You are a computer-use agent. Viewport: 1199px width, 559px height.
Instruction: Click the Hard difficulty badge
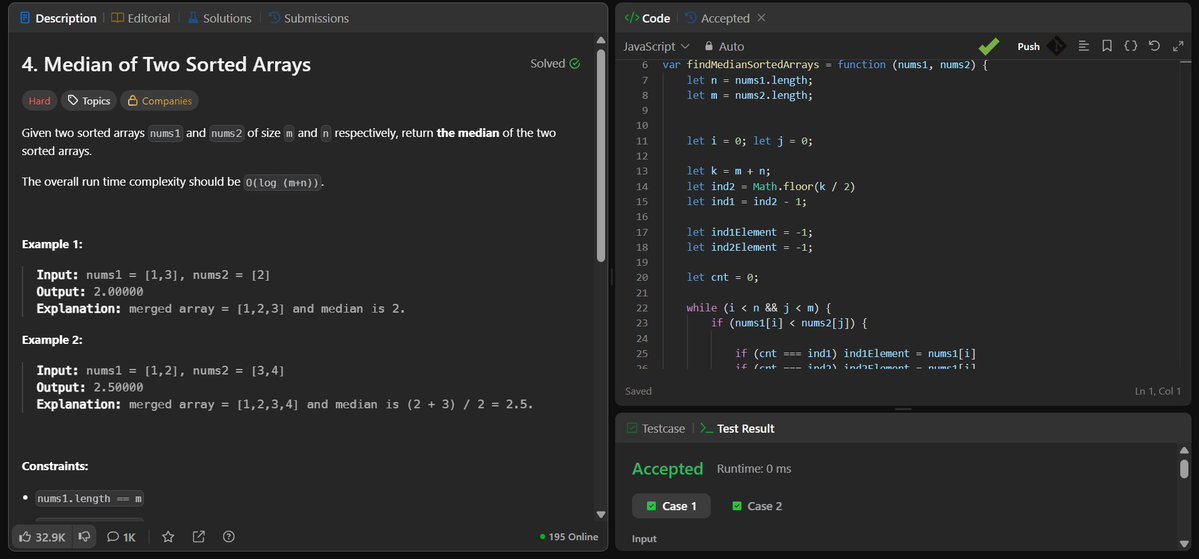coord(40,100)
